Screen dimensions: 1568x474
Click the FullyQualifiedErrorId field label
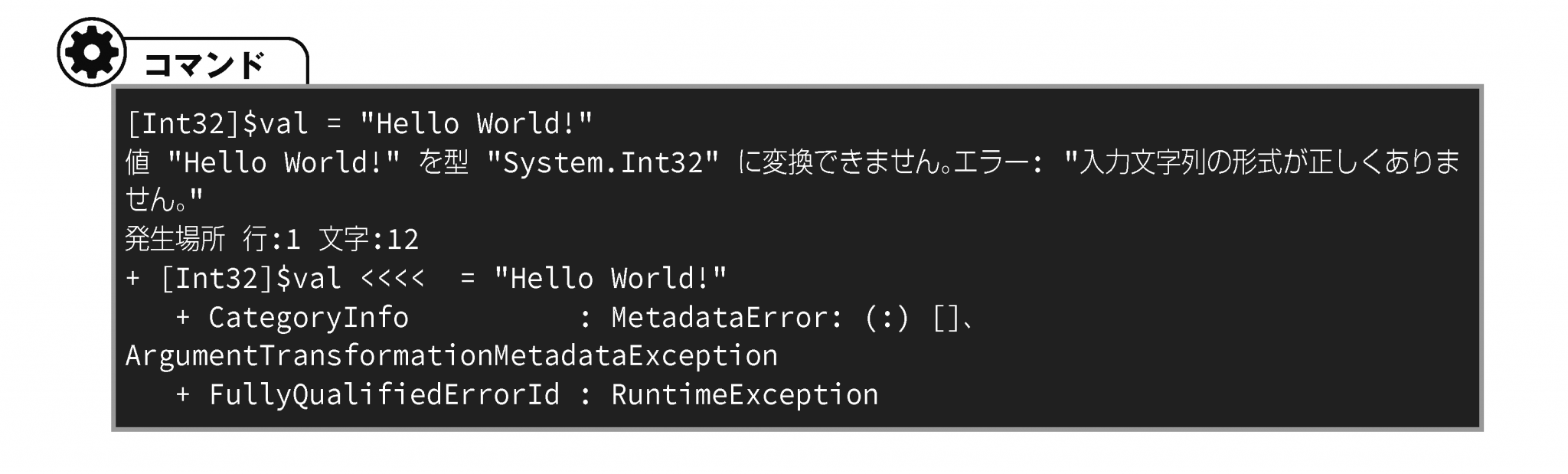pyautogui.click(x=384, y=394)
